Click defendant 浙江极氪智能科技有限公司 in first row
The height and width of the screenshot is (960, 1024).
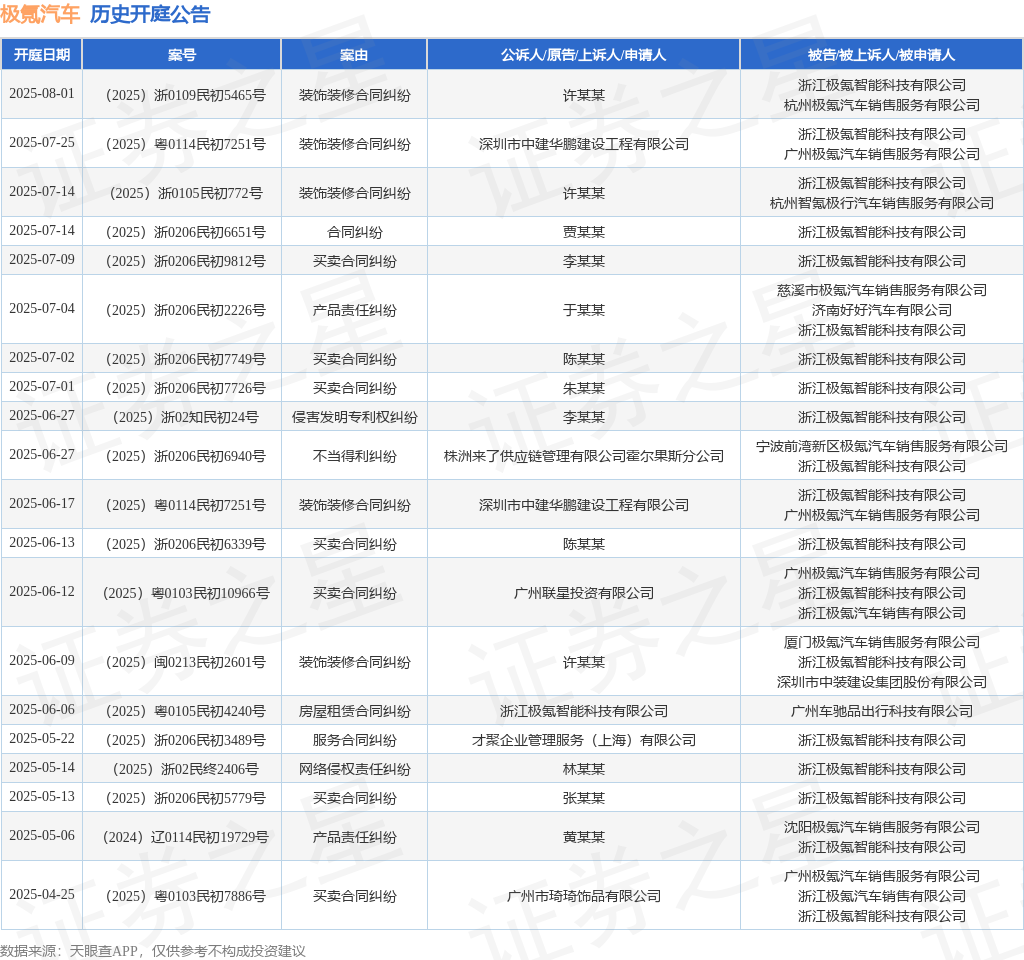tap(881, 87)
